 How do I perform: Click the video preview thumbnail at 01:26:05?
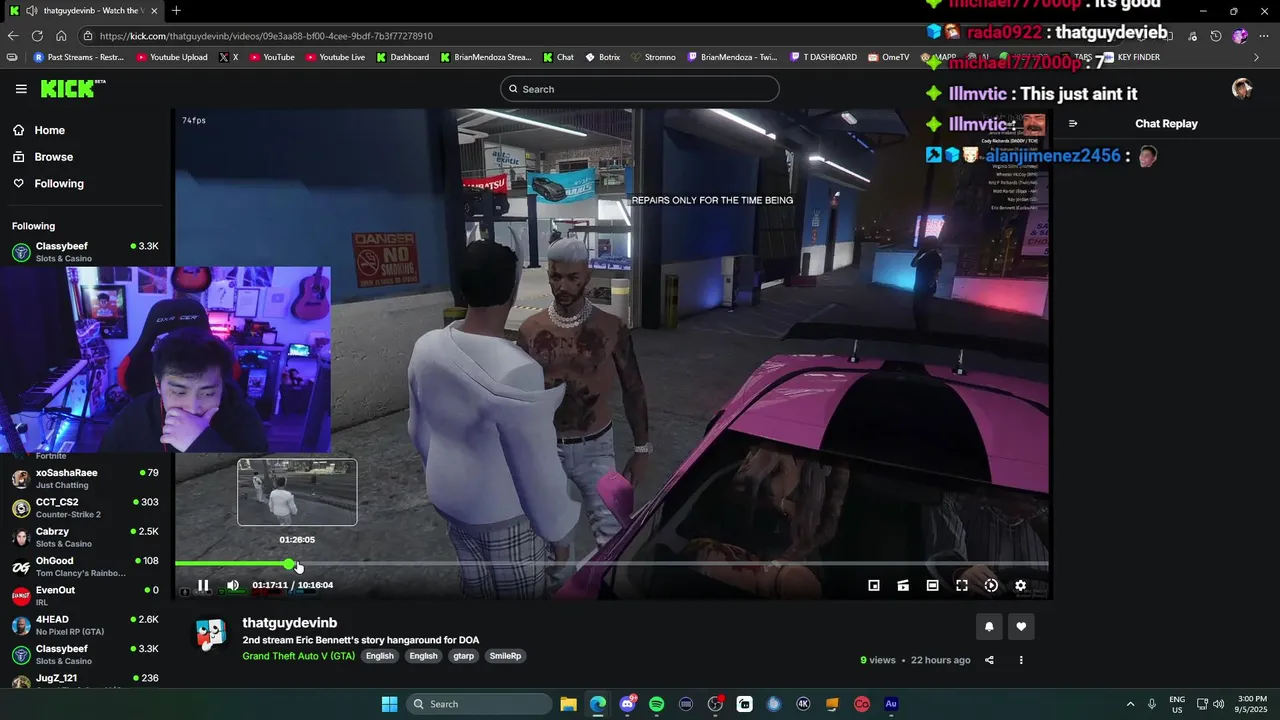(297, 492)
